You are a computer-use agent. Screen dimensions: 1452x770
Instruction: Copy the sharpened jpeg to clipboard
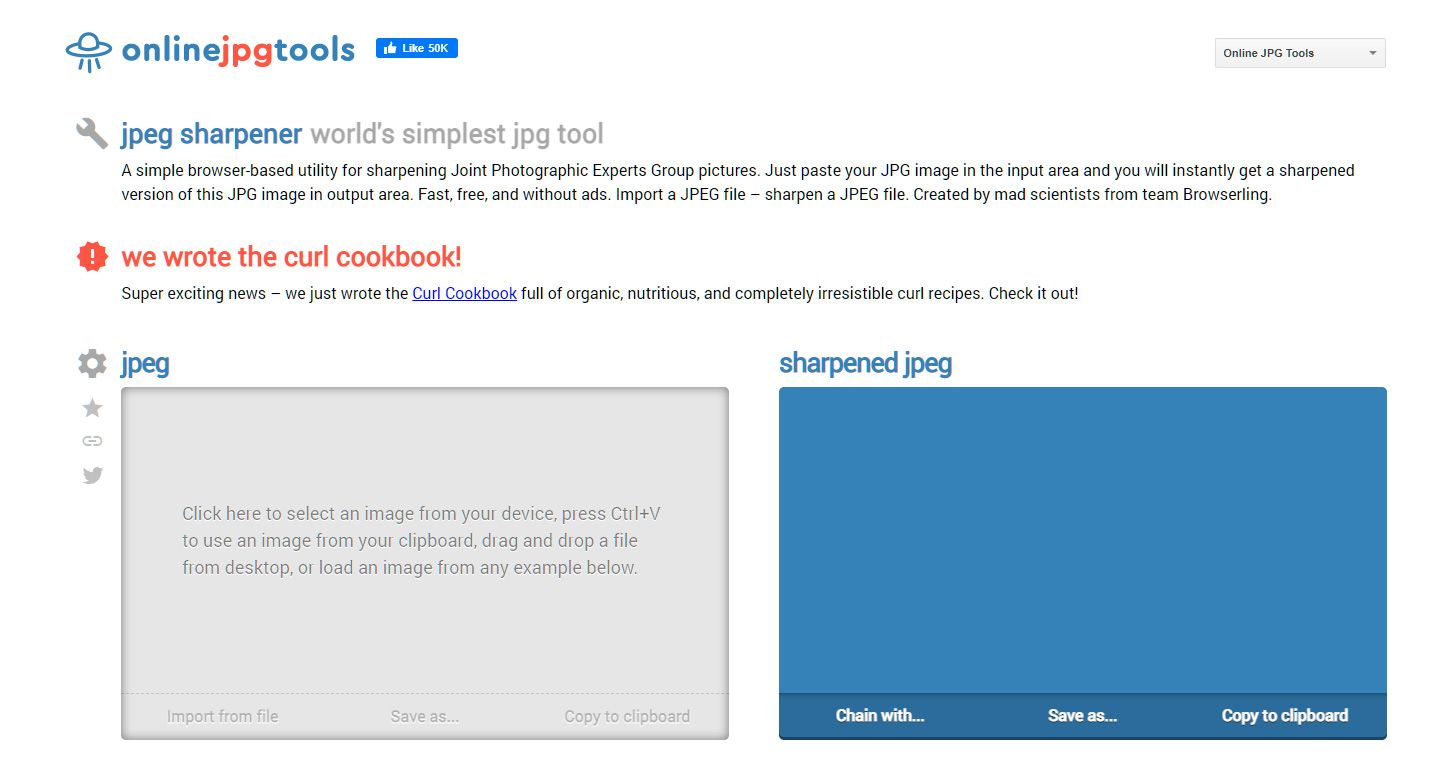point(1284,715)
